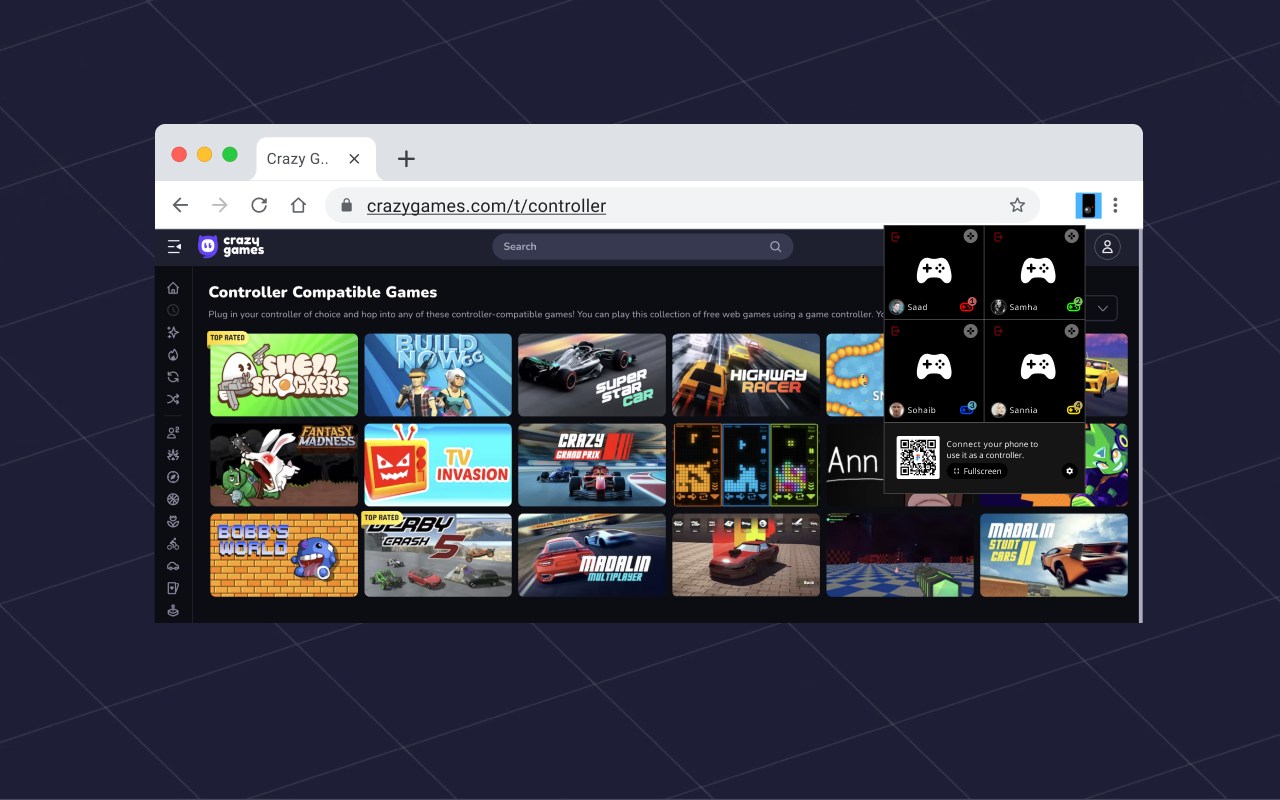Select Saad's player avatar

pos(897,307)
